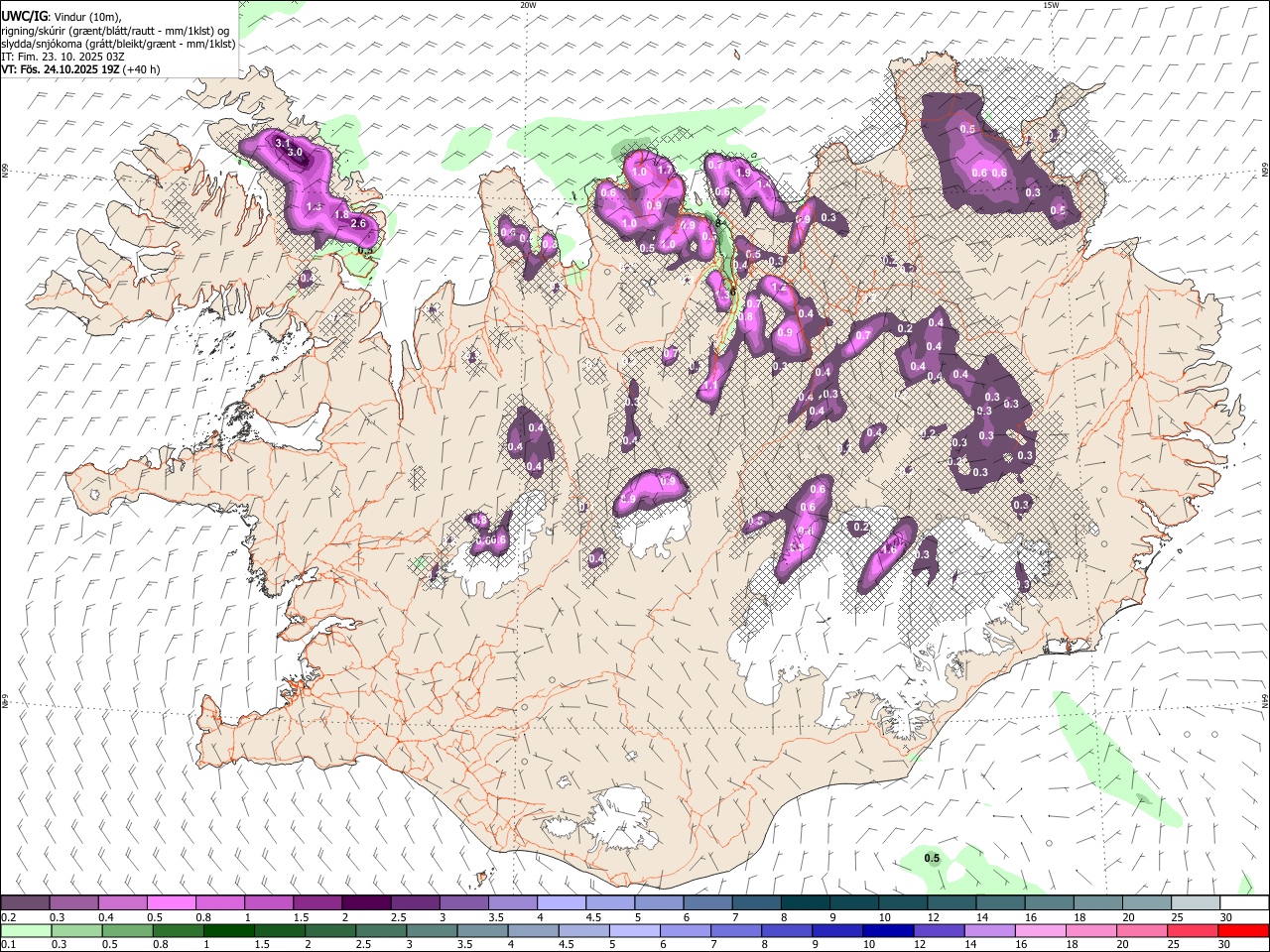Pick the rain legend swatch between 5 and 6
1270x952 pixels.
pyautogui.click(x=635, y=930)
